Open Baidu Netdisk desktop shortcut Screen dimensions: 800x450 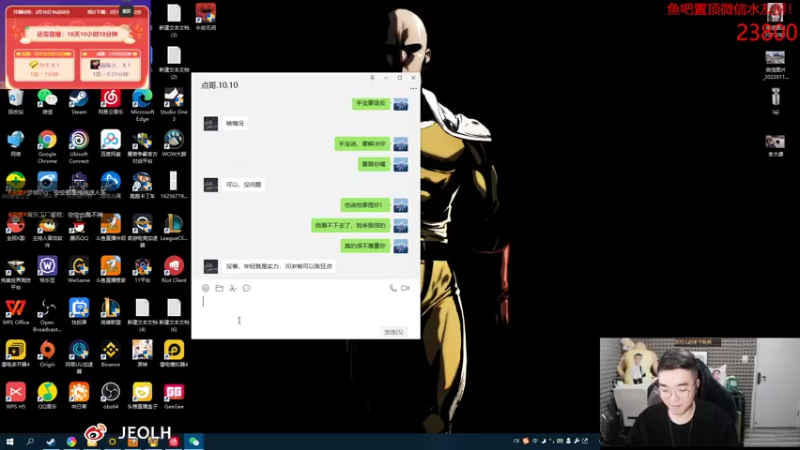point(111,143)
